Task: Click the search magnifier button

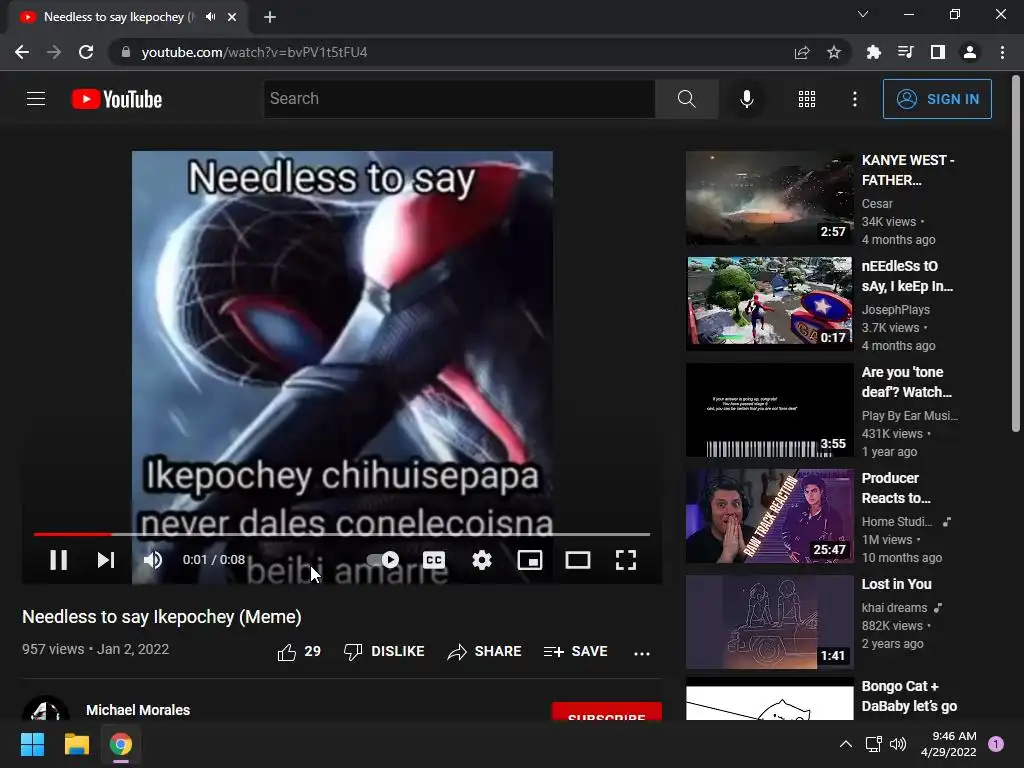Action: (x=686, y=99)
